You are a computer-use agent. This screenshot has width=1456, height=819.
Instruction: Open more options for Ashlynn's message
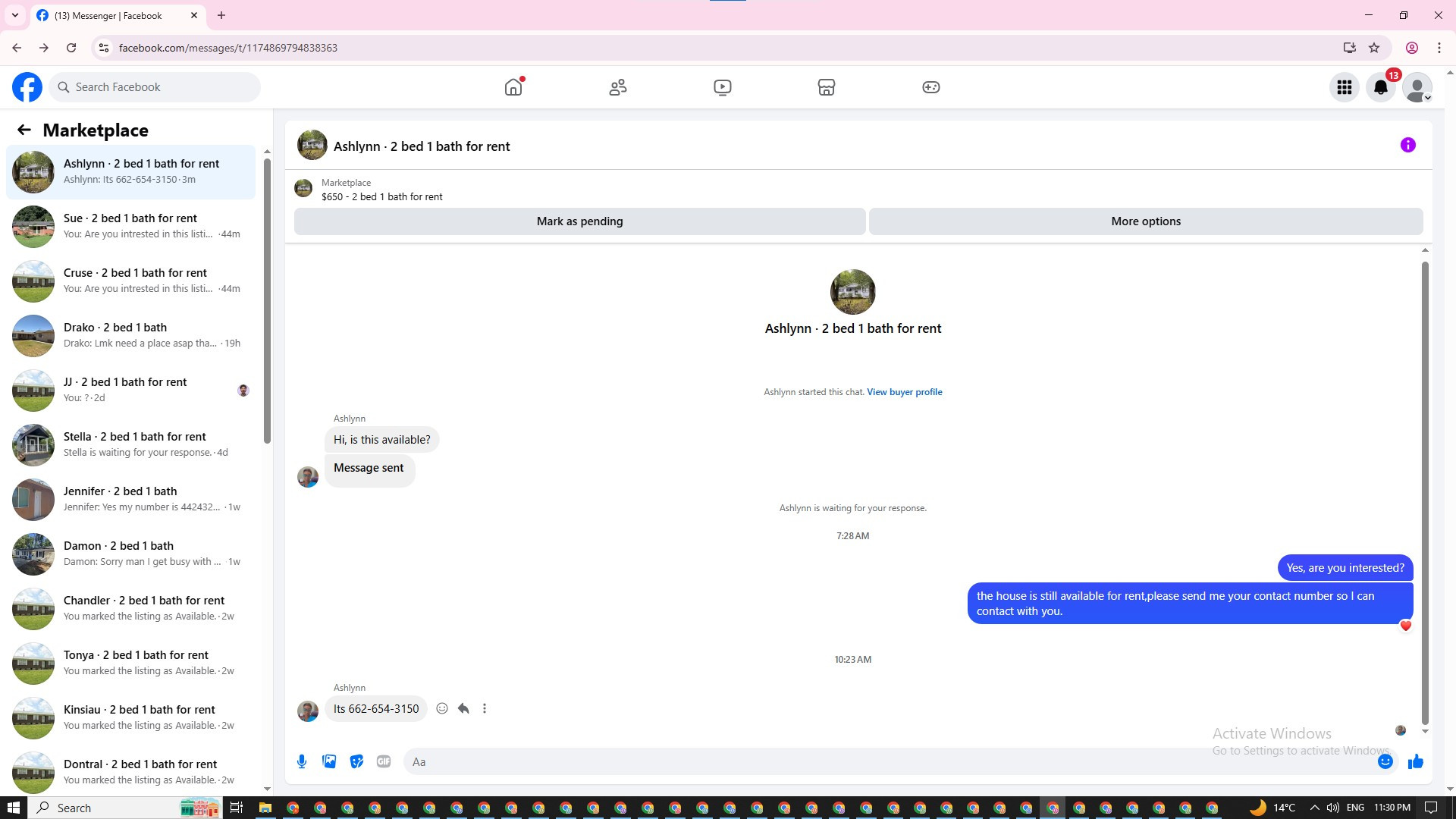[485, 708]
